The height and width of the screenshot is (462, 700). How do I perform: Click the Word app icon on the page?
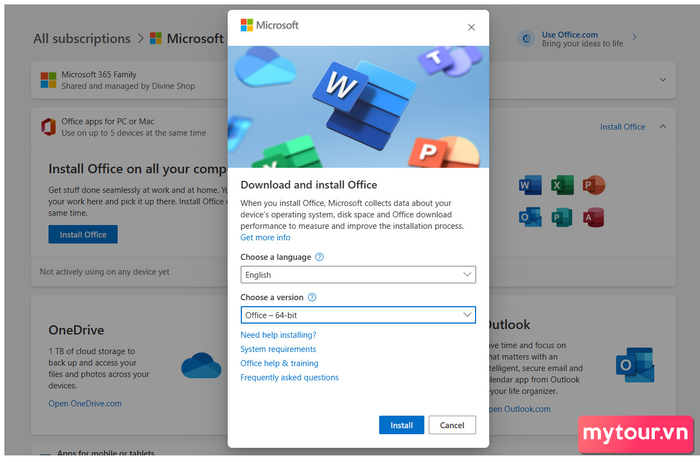pos(530,185)
